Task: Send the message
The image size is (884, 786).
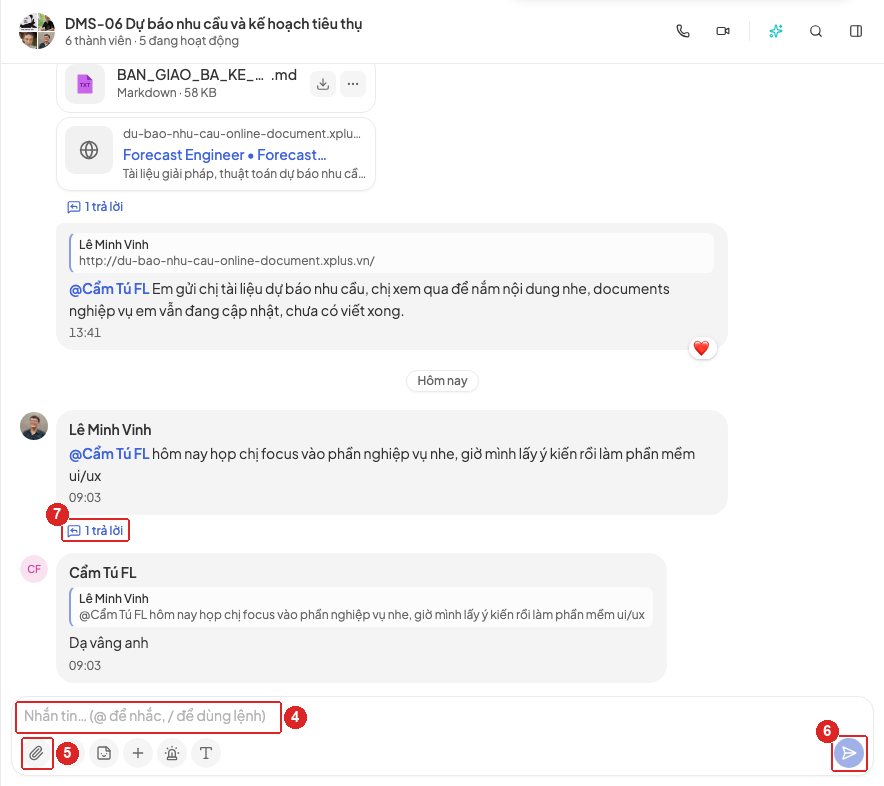Action: click(x=849, y=753)
